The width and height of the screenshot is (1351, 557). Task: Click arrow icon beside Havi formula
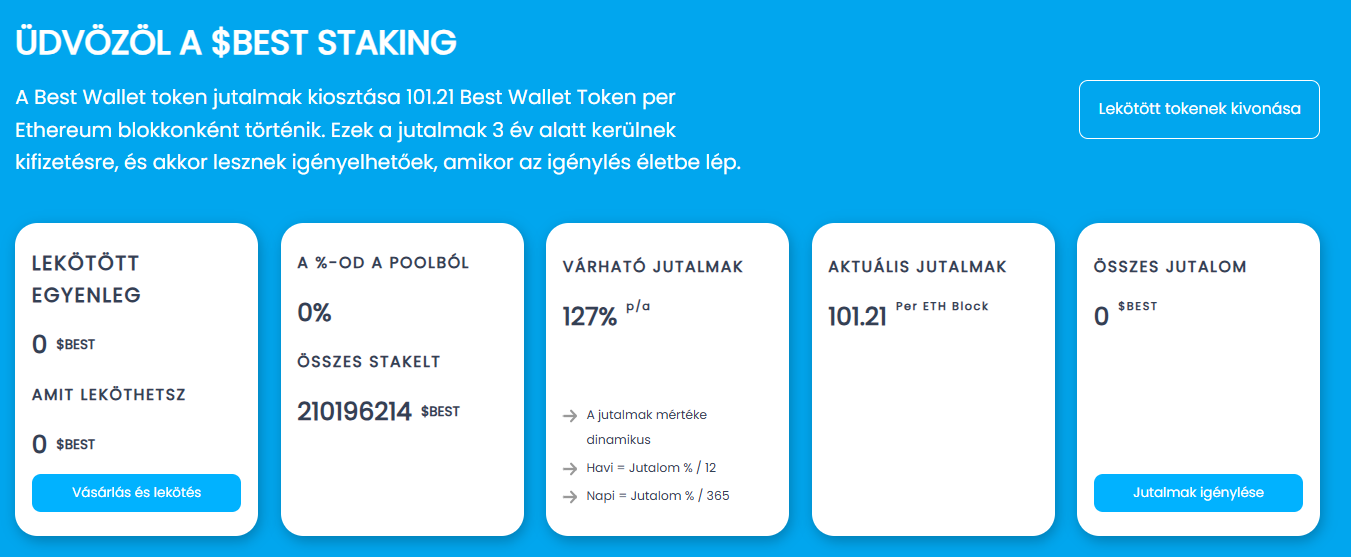(570, 469)
